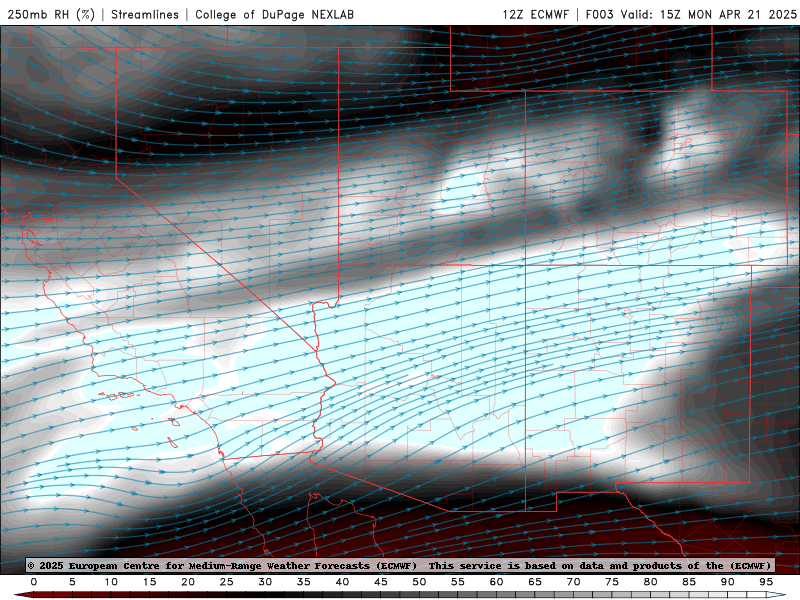The image size is (800, 600).
Task: Click the "F003" forecast hour label
Action: click(599, 14)
